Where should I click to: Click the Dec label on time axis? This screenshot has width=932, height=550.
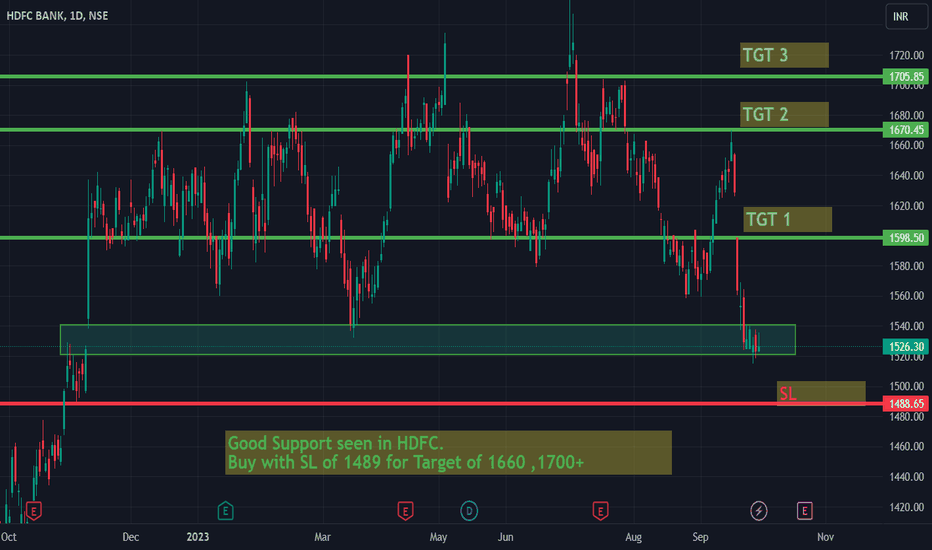(131, 537)
